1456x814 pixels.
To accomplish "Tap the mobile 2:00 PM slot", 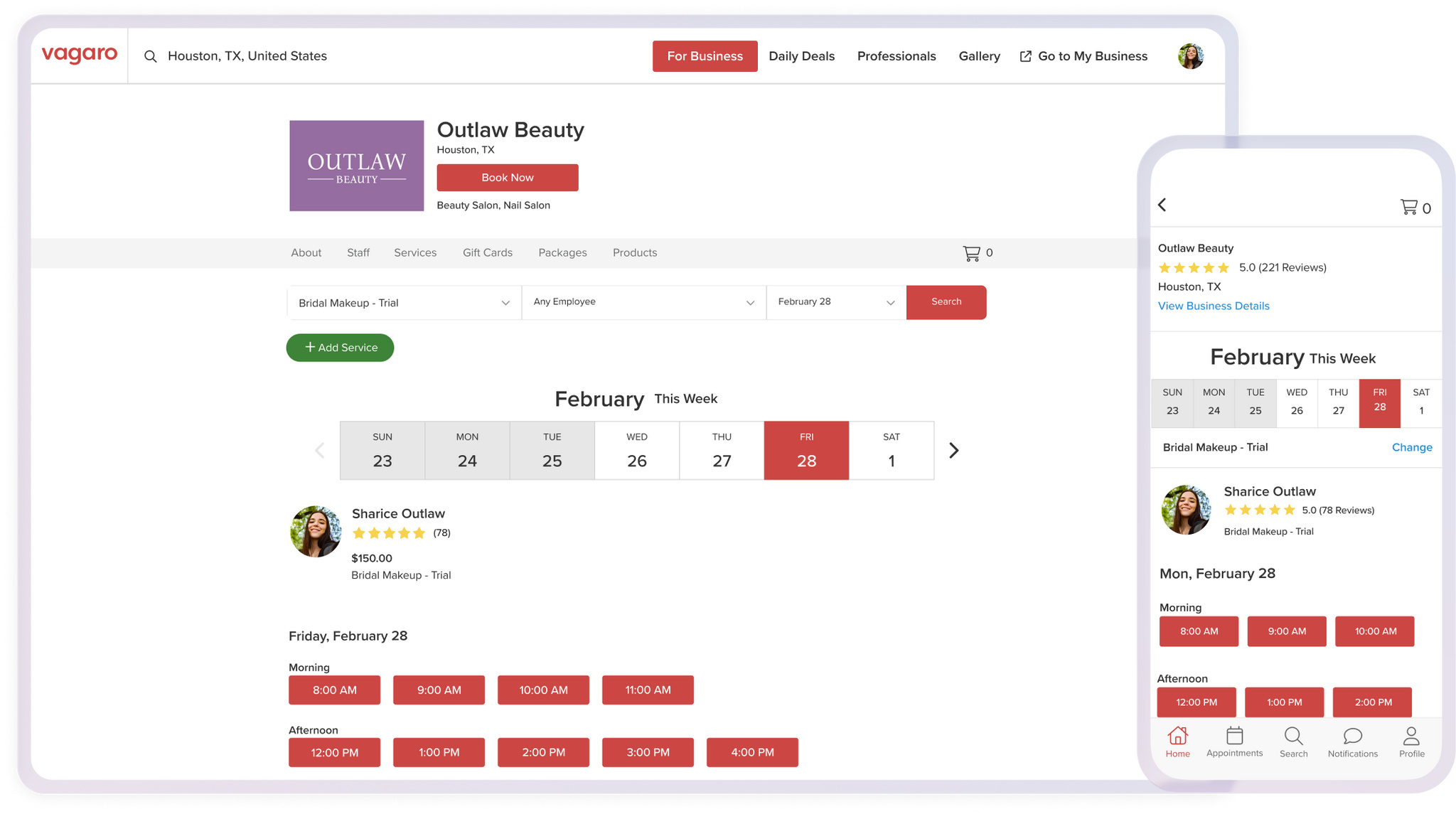I will (1373, 702).
